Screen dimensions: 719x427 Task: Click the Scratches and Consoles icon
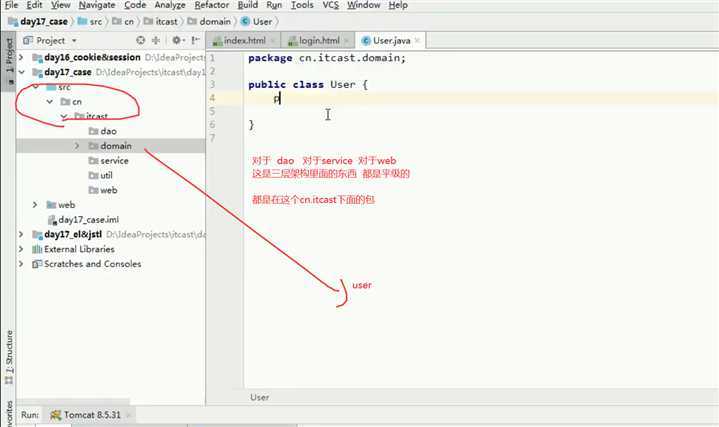point(37,264)
